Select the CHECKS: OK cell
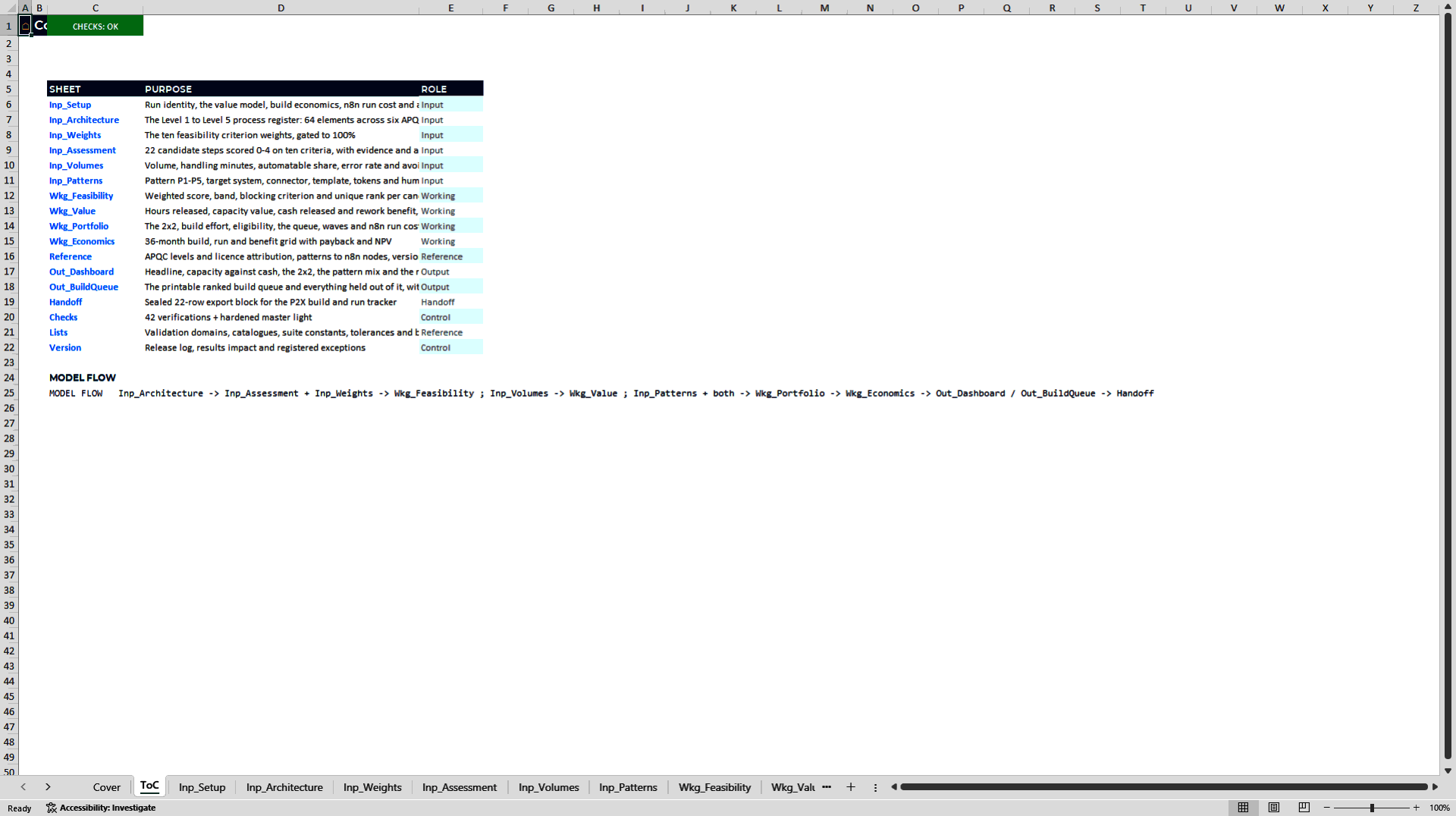This screenshot has height=816, width=1456. tap(95, 26)
